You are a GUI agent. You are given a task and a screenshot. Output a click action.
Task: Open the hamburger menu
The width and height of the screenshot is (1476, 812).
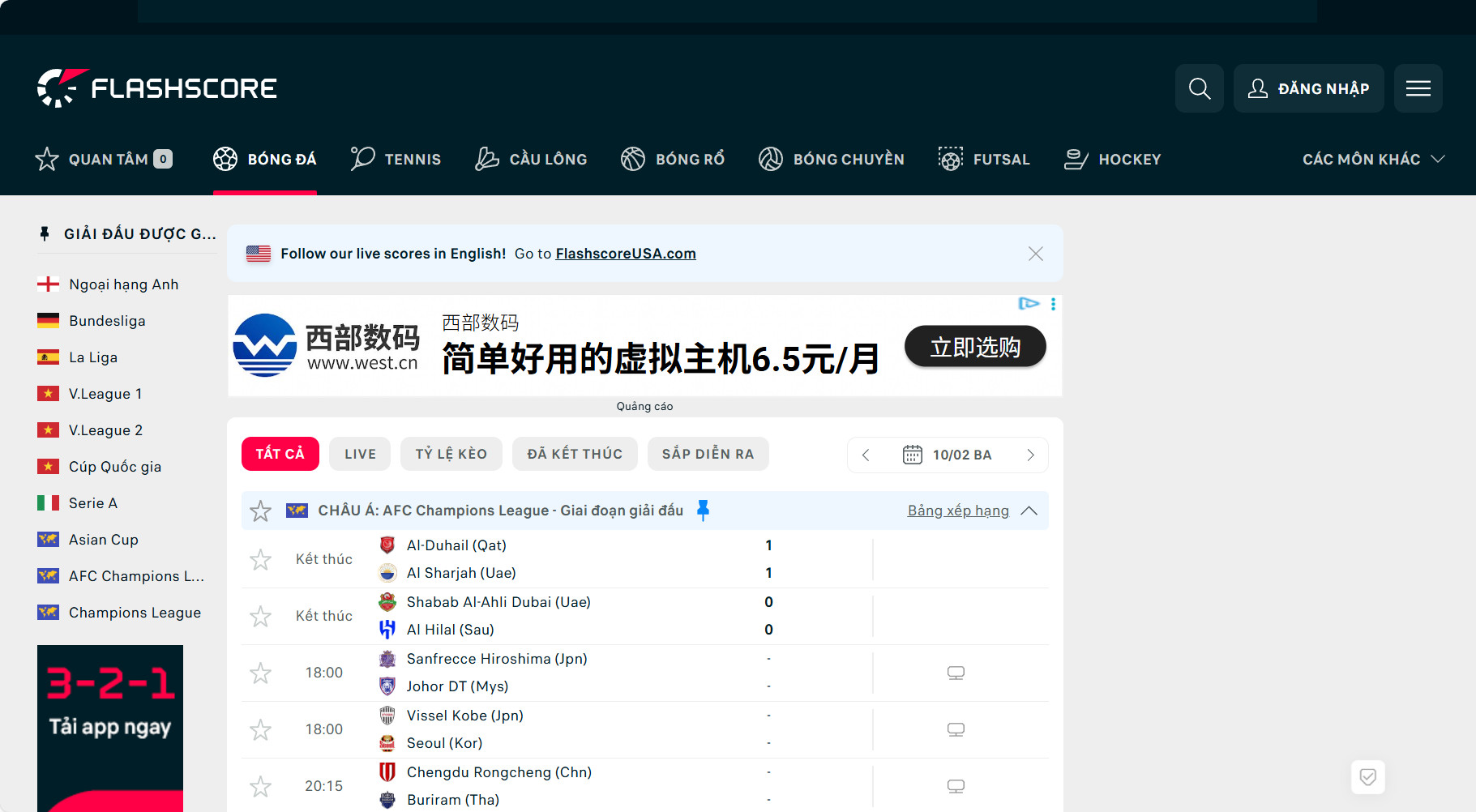pyautogui.click(x=1418, y=88)
